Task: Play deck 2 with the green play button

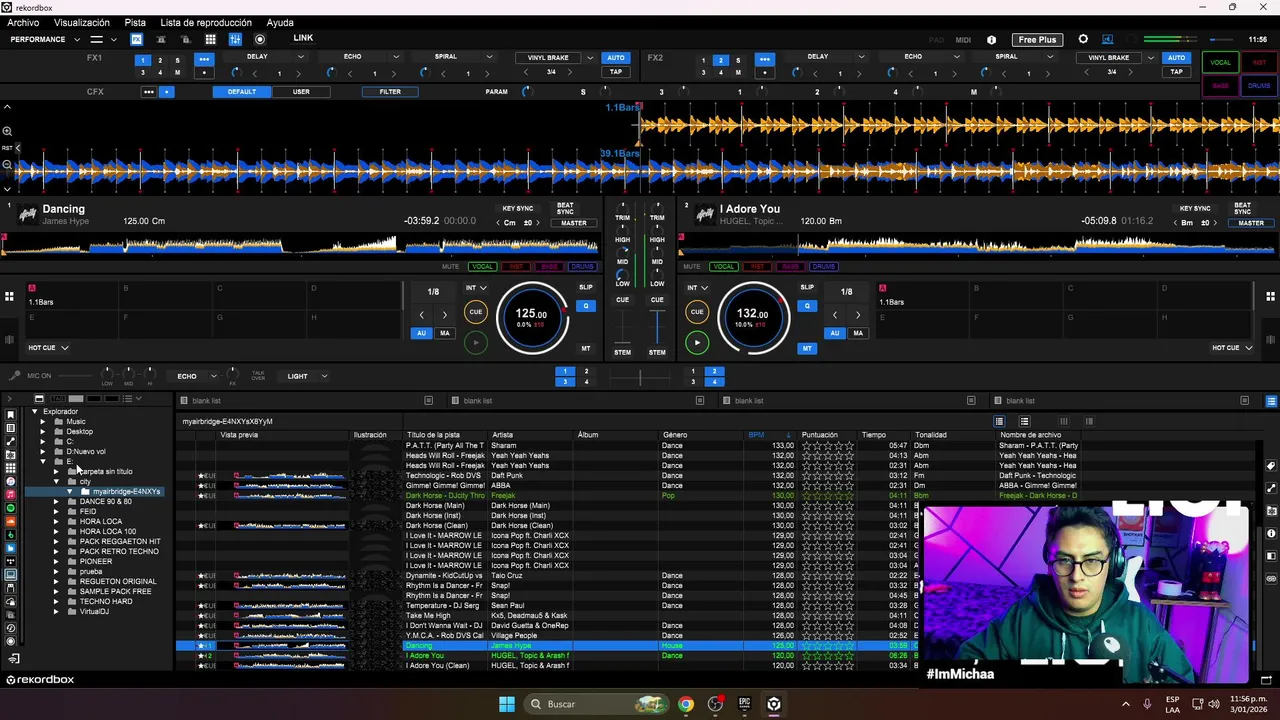Action: (697, 343)
